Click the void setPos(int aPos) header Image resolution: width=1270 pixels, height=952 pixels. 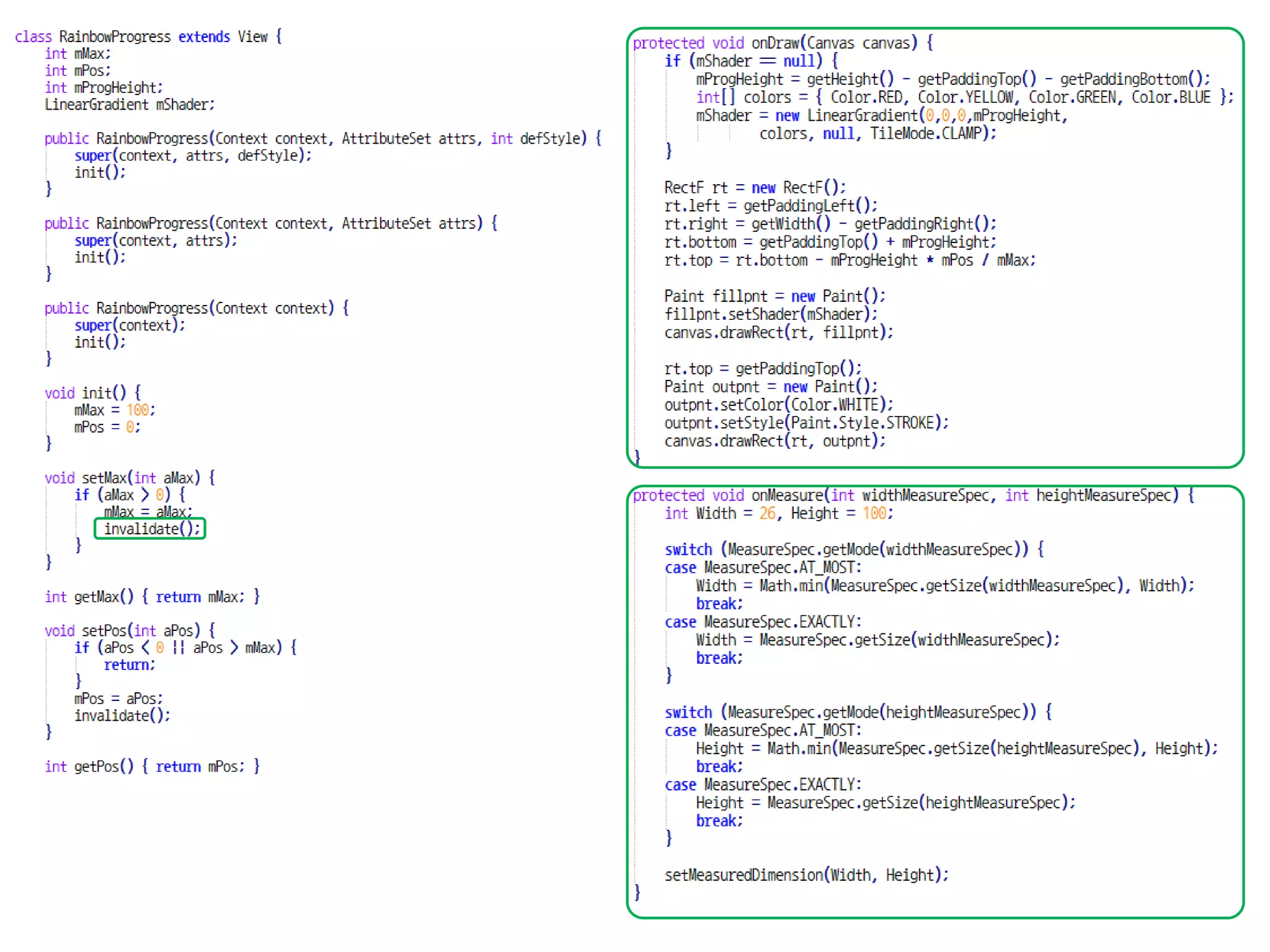(130, 630)
